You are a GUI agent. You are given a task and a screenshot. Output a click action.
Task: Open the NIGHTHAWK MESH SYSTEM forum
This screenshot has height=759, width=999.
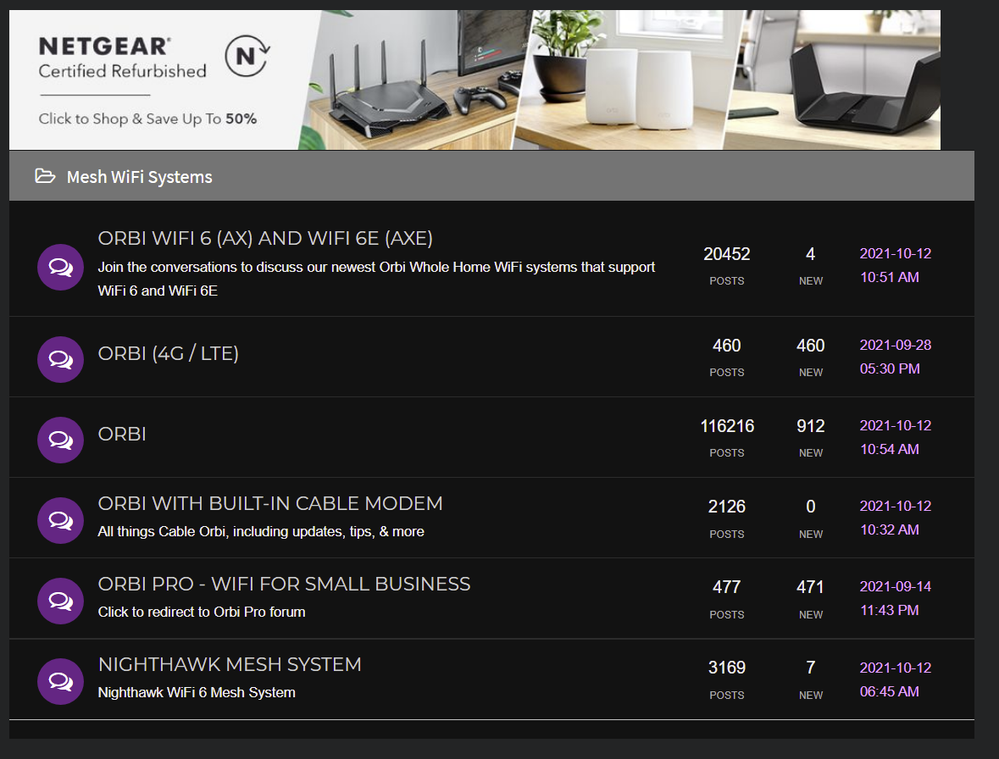pyautogui.click(x=229, y=664)
